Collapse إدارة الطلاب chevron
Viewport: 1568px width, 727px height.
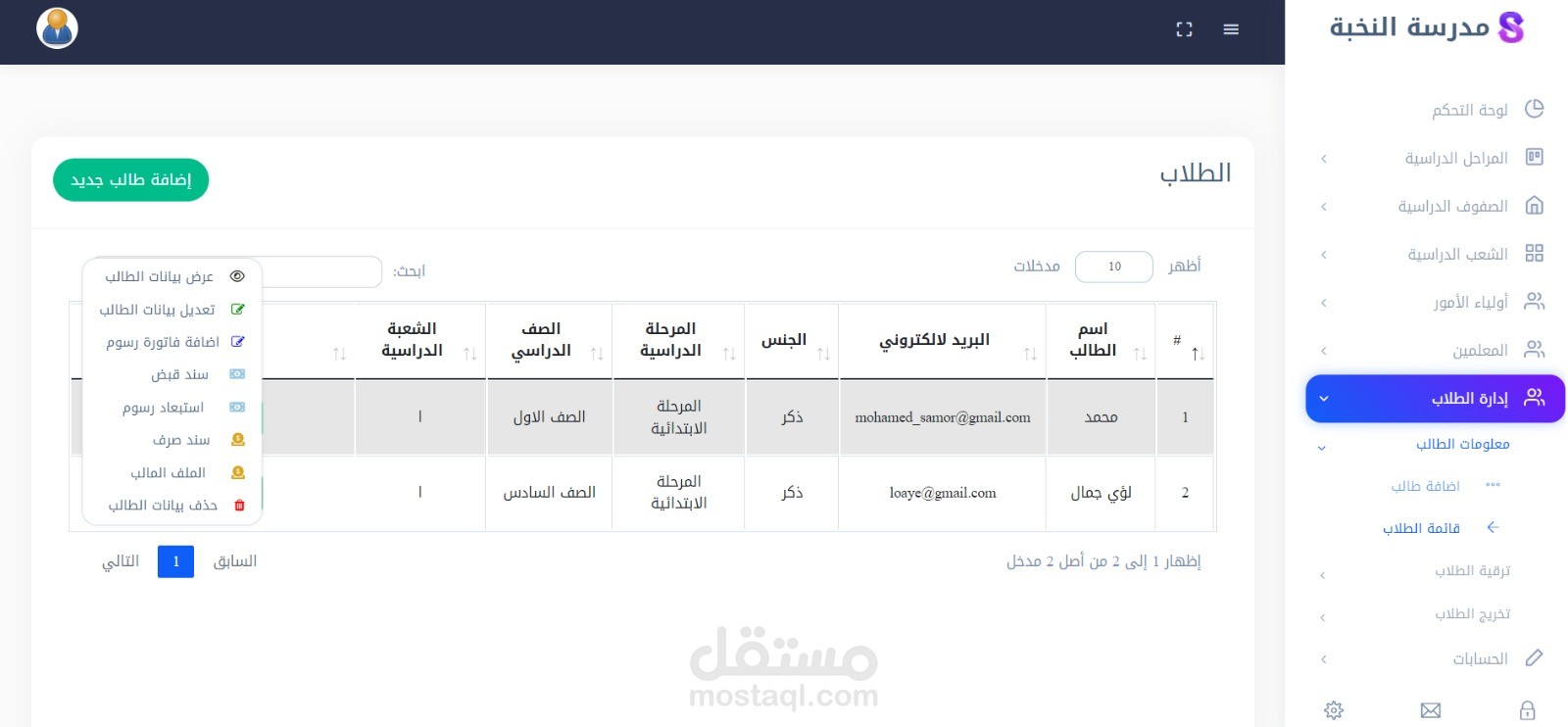pos(1324,399)
